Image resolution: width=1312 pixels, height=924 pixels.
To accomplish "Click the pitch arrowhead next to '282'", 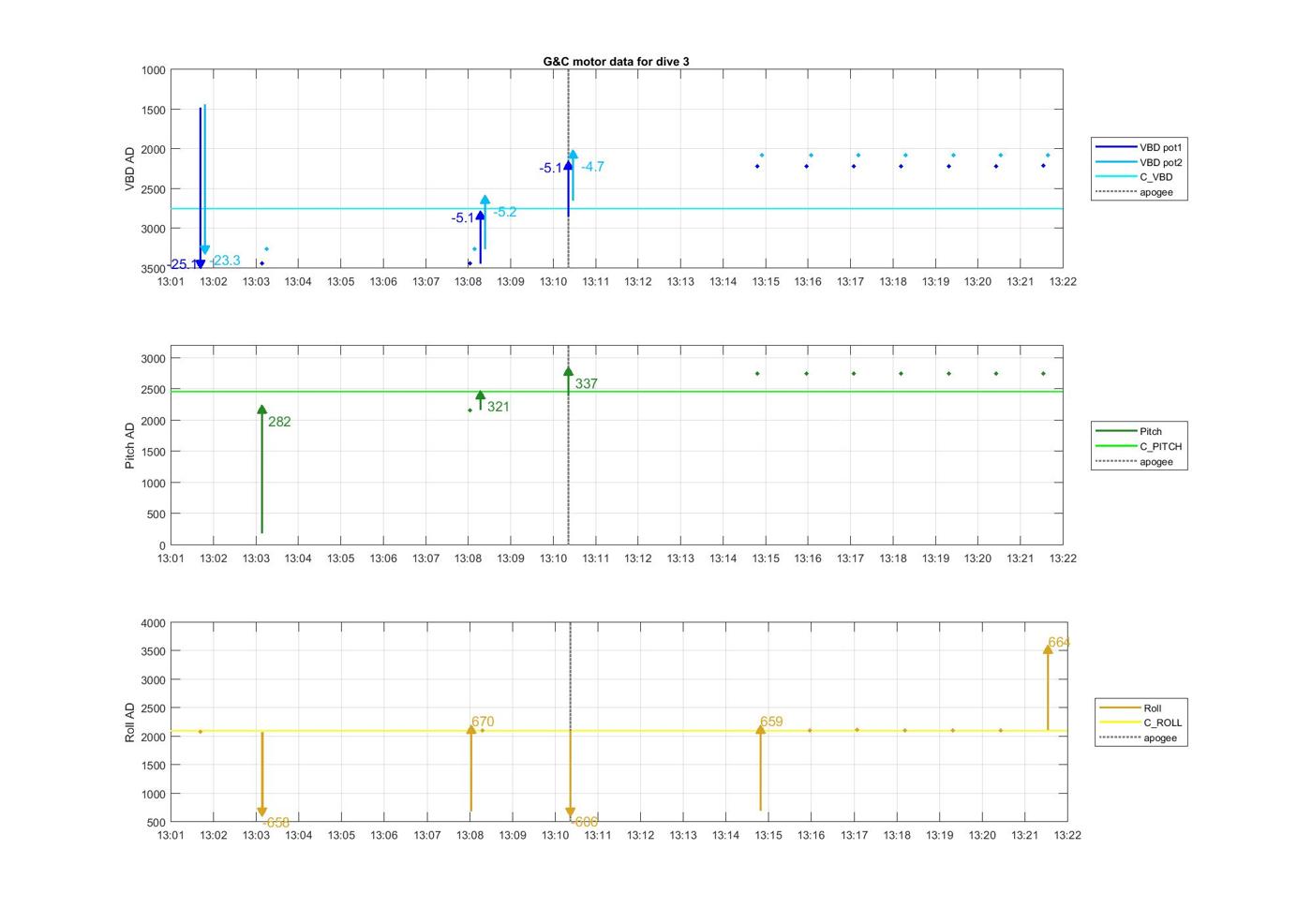I will pos(261,410).
